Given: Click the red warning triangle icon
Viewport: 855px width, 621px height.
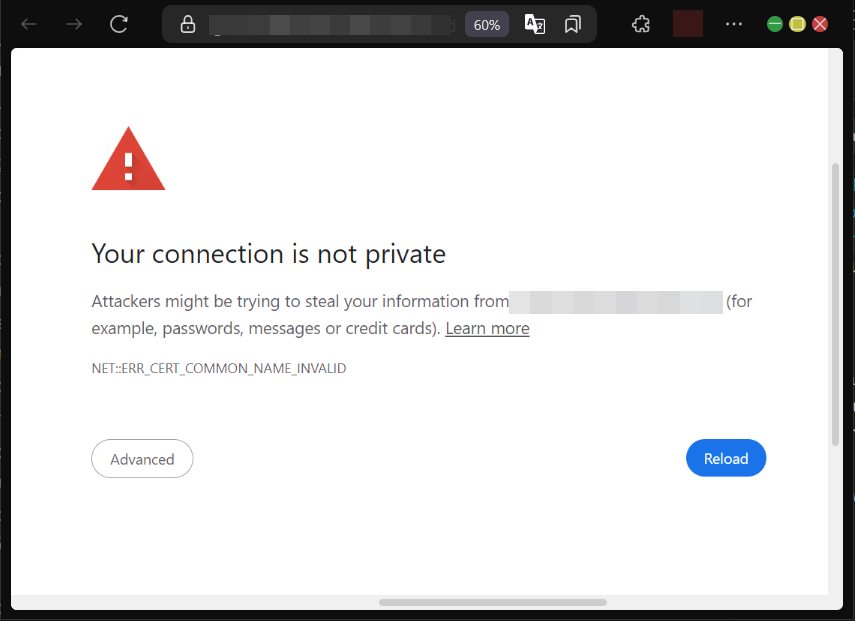Looking at the screenshot, I should point(128,160).
